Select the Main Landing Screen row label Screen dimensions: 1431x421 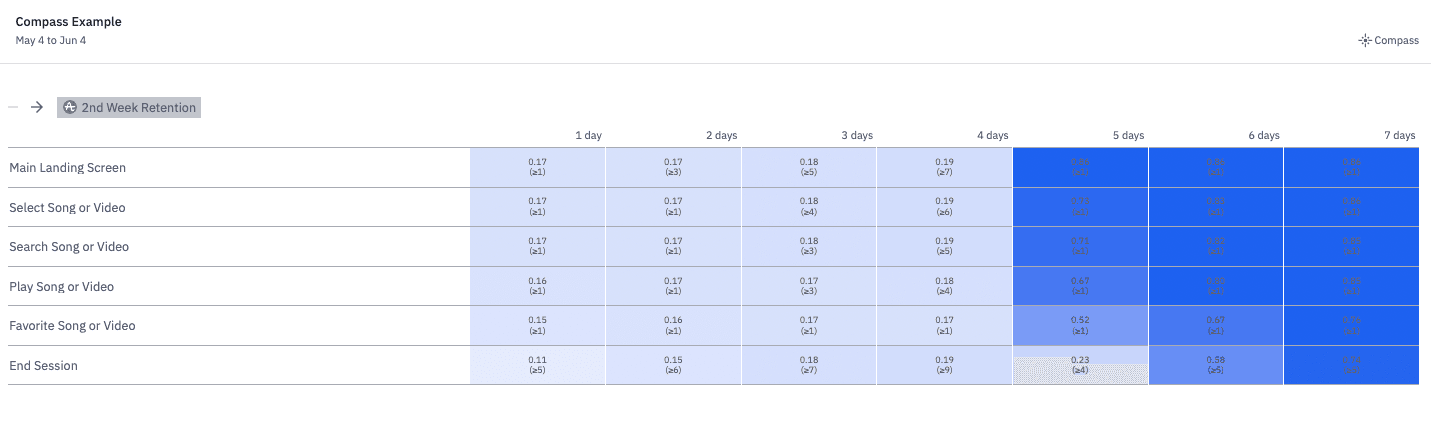pos(67,168)
